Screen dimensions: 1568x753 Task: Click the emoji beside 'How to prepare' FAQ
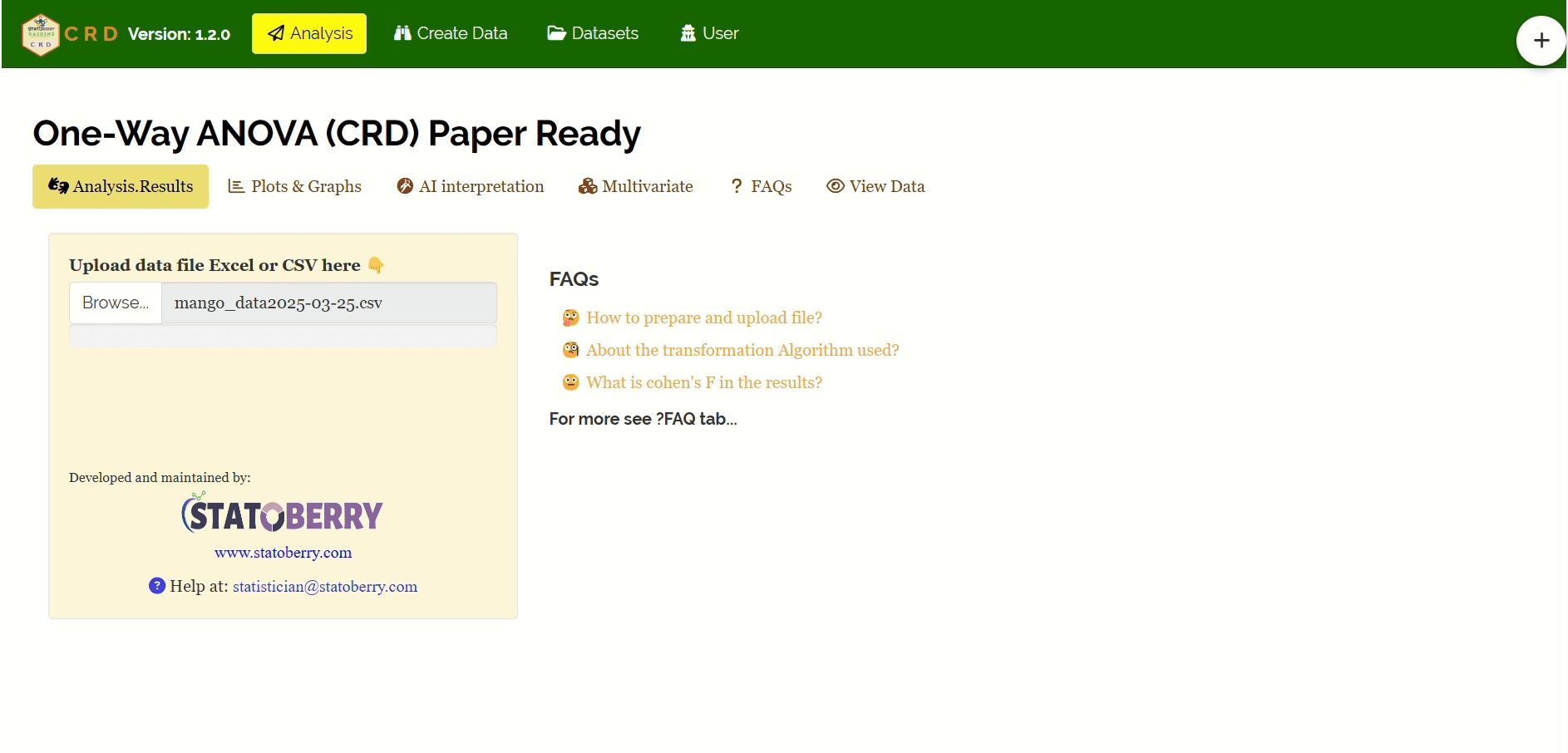[570, 318]
